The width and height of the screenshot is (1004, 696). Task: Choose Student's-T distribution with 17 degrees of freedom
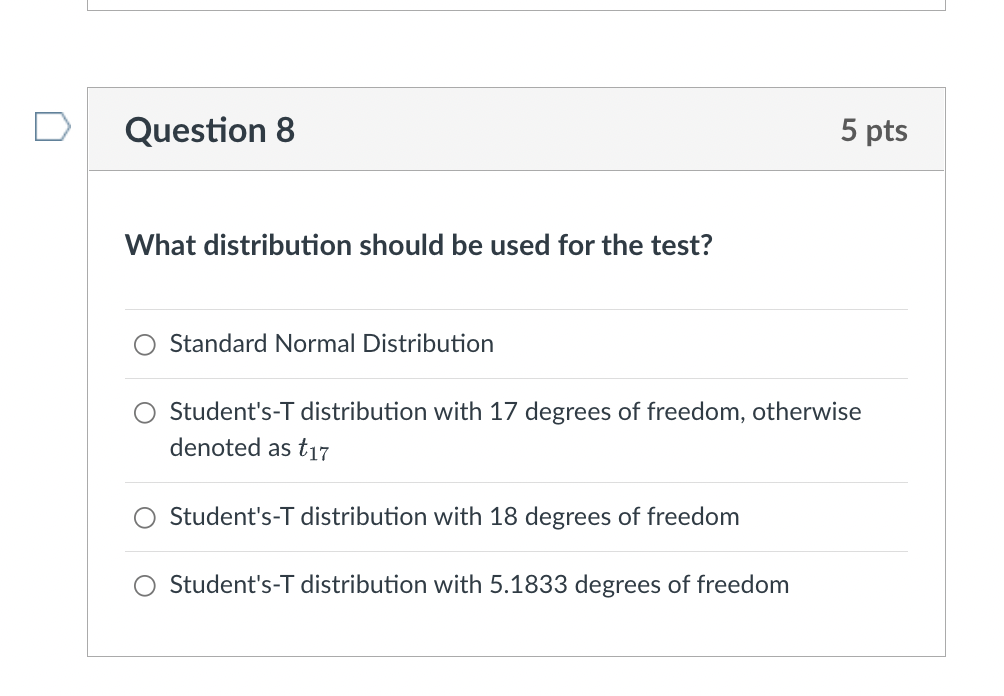pyautogui.click(x=145, y=412)
